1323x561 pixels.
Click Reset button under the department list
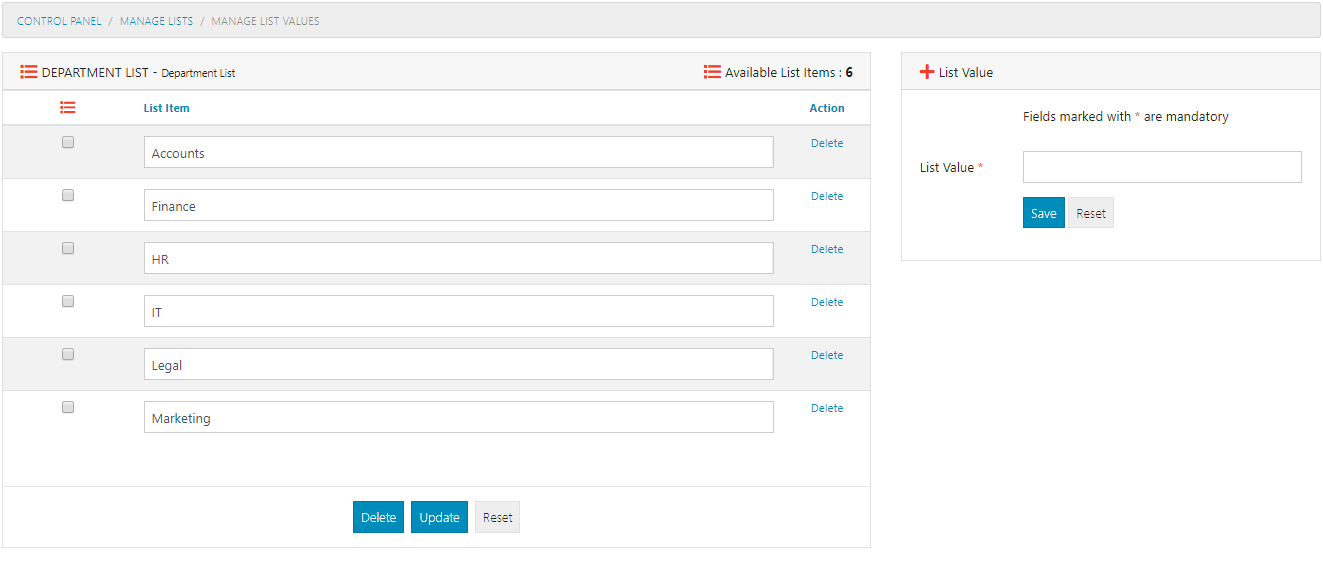[x=497, y=517]
